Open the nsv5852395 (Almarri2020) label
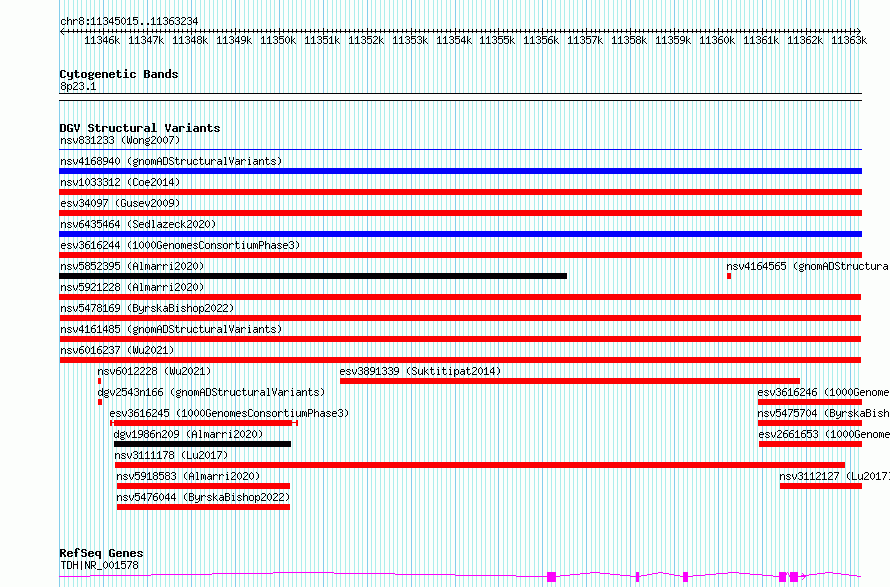This screenshot has width=890, height=587. [132, 266]
